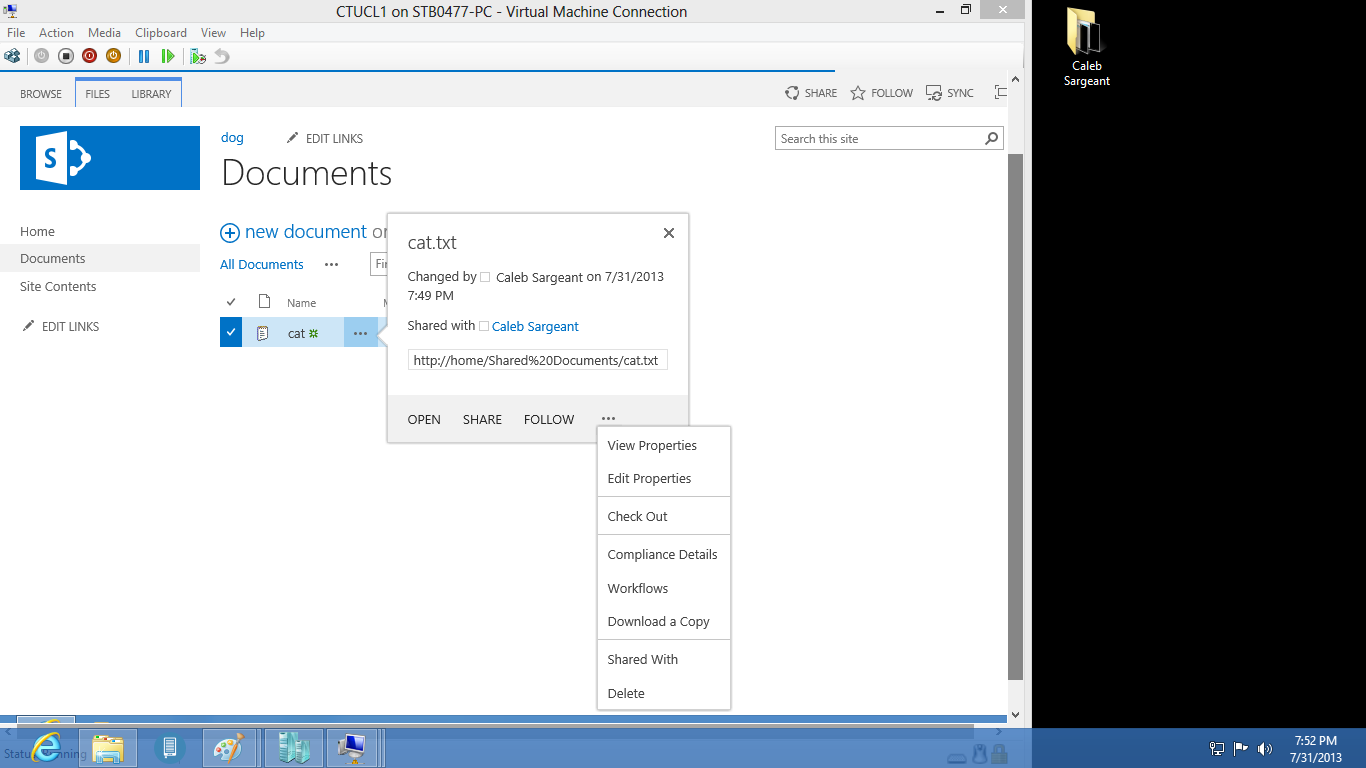
Task: Click the file type column icon
Action: pyautogui.click(x=264, y=302)
